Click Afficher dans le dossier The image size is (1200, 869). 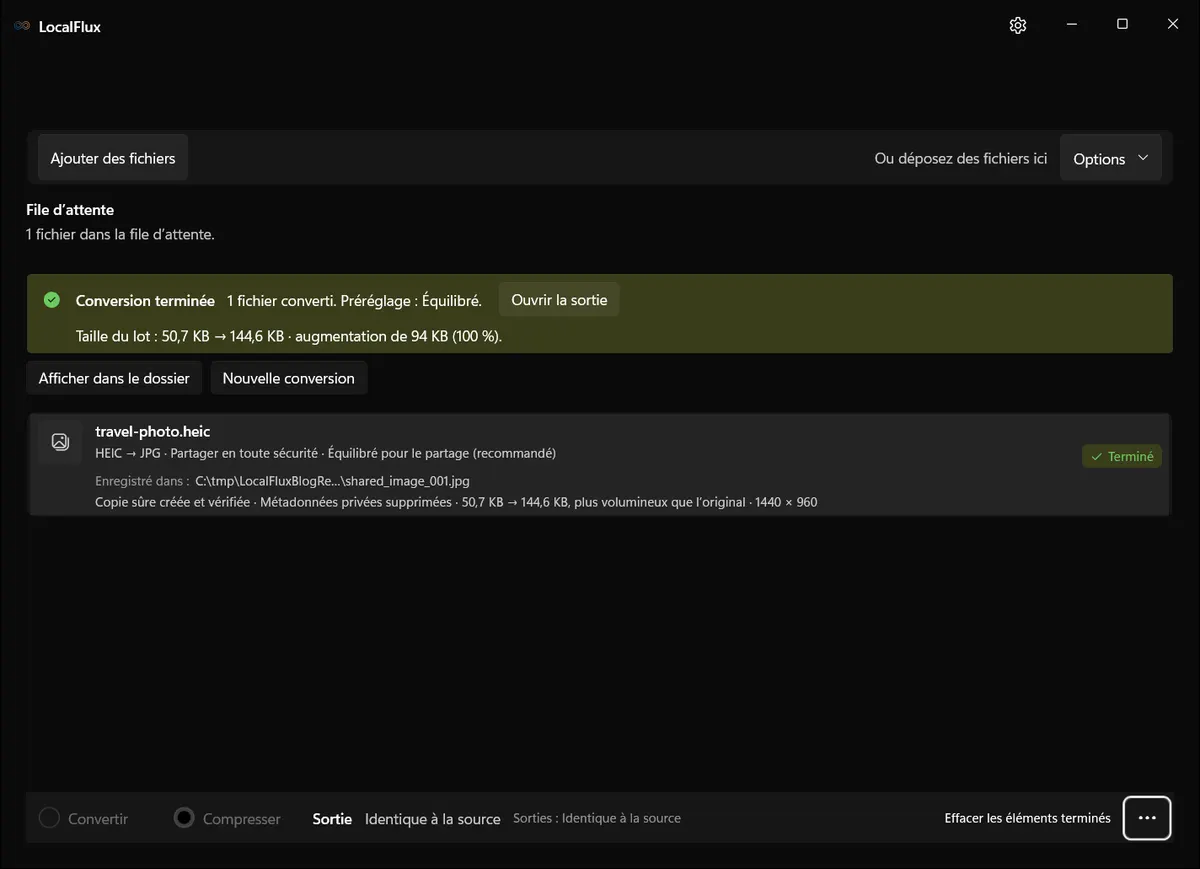click(x=114, y=378)
